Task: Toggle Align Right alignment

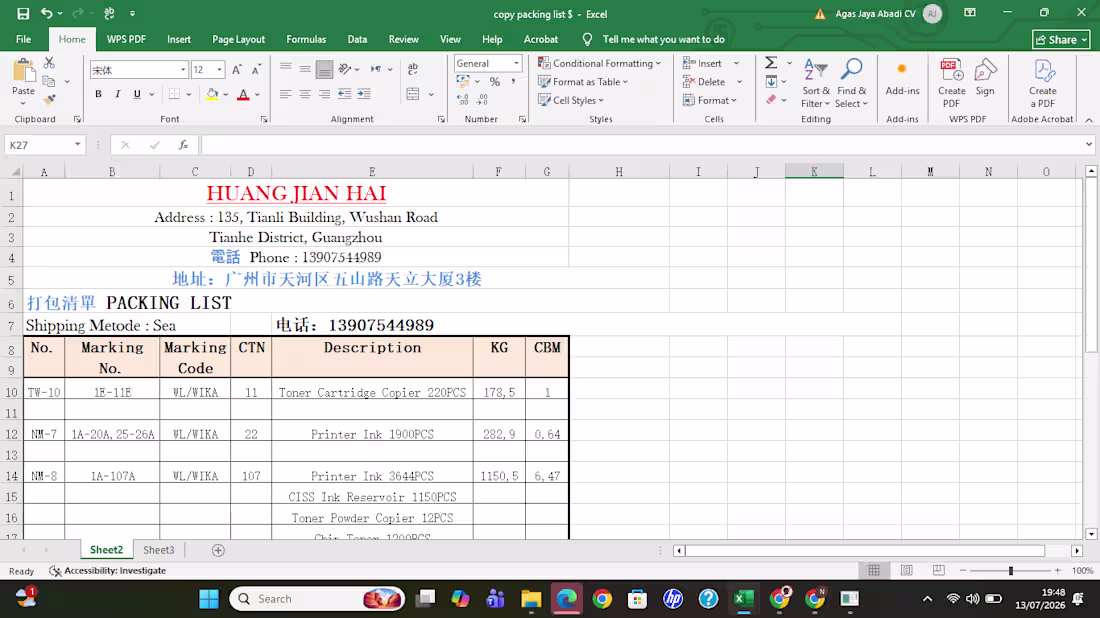Action: (324, 94)
